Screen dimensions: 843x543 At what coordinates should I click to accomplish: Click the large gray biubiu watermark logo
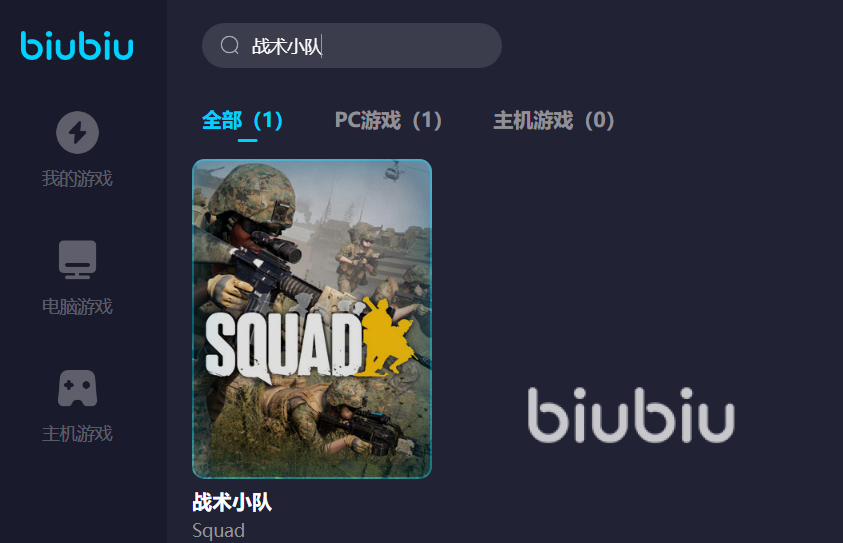(631, 416)
